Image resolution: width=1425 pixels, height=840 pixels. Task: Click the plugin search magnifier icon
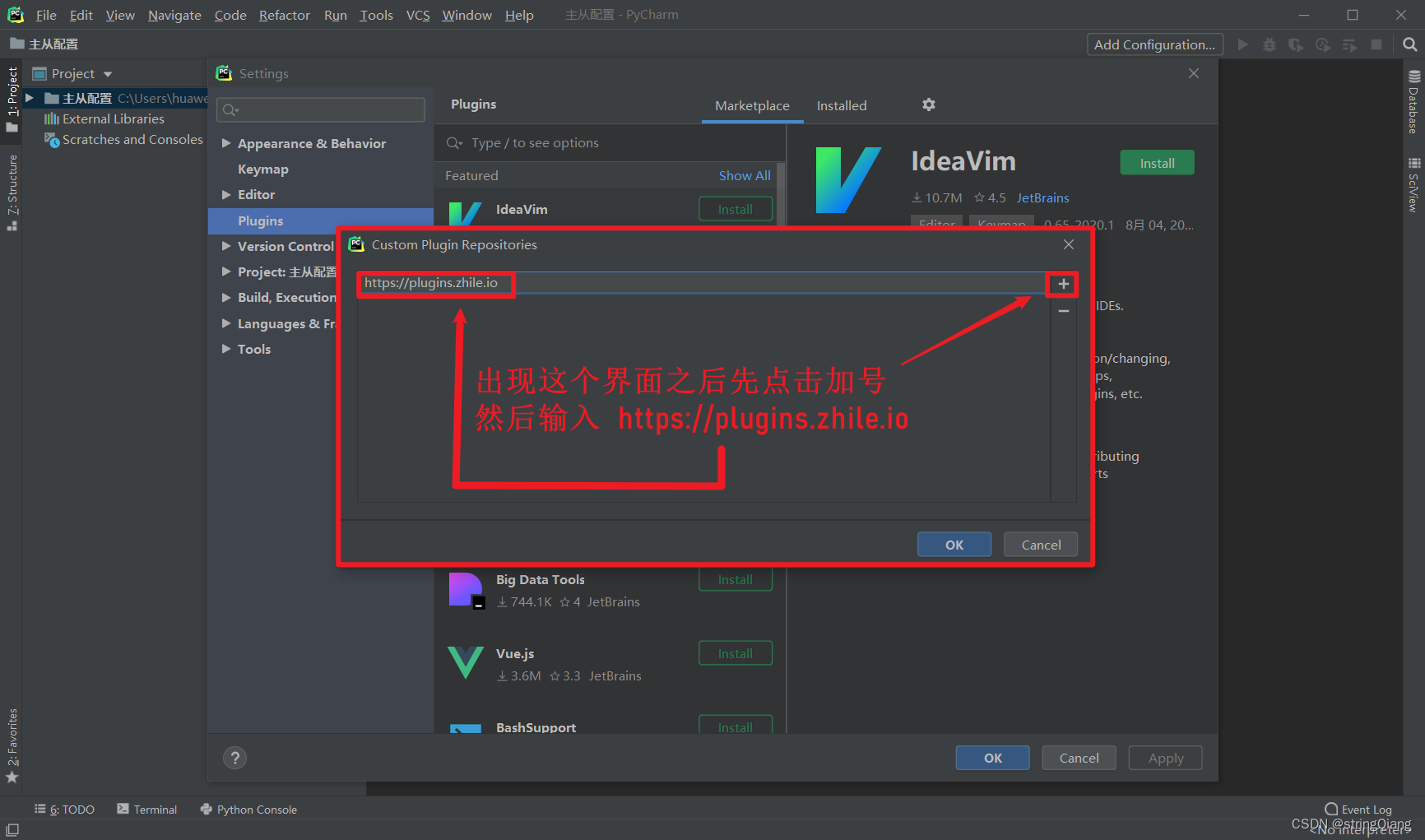click(x=454, y=143)
